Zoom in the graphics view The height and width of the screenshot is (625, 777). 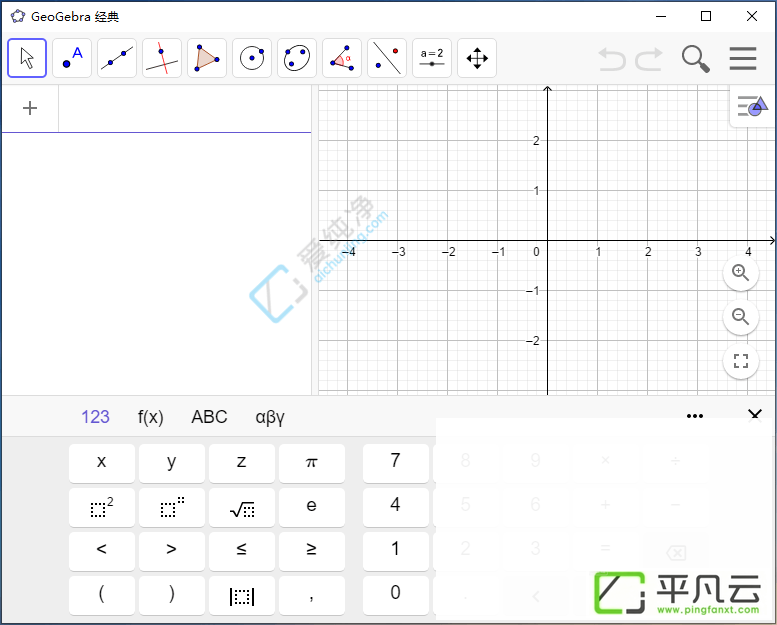click(x=741, y=273)
